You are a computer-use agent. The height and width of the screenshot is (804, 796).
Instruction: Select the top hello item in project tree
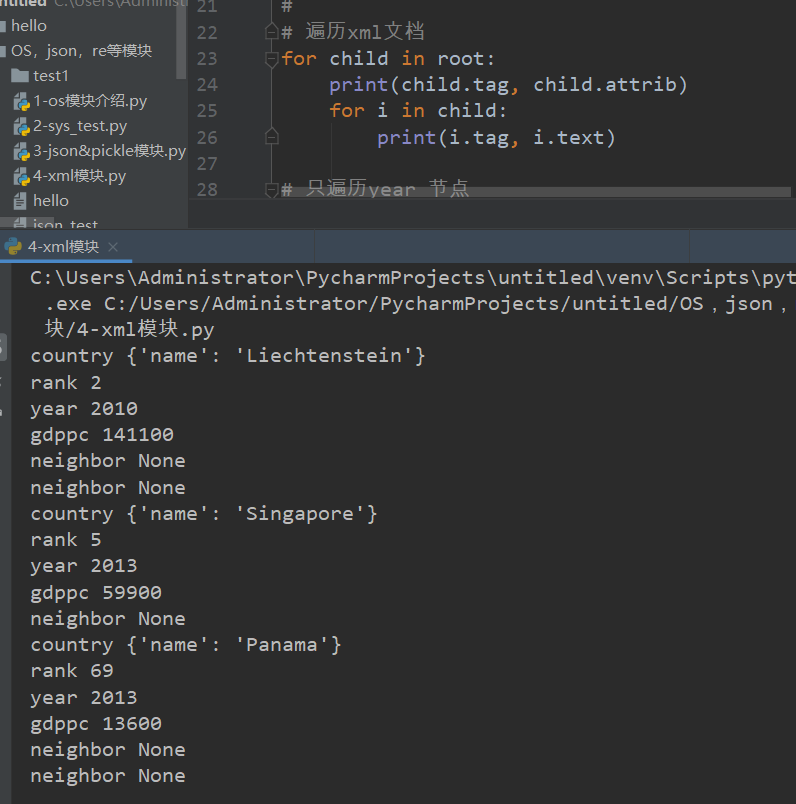point(29,26)
